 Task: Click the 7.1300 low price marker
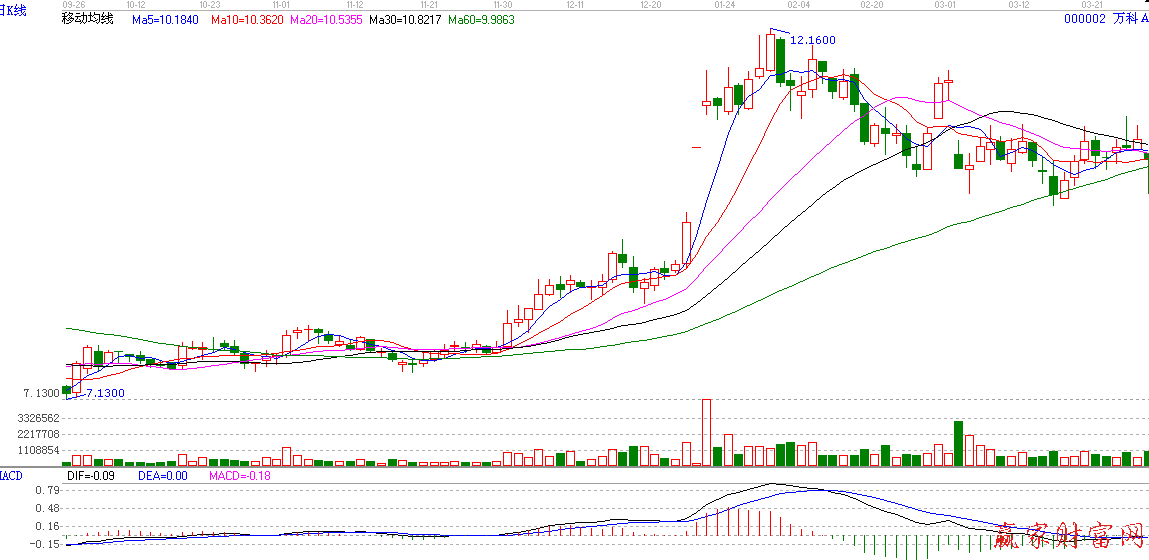104,394
